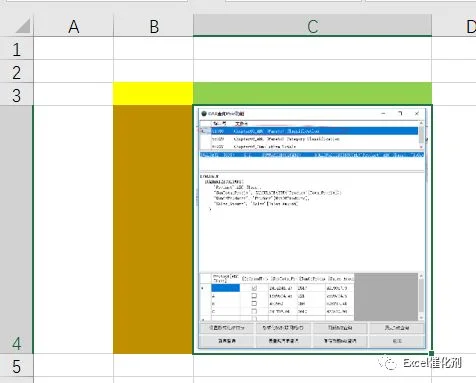
Task: Click the yellow cell B3
Action: point(153,94)
